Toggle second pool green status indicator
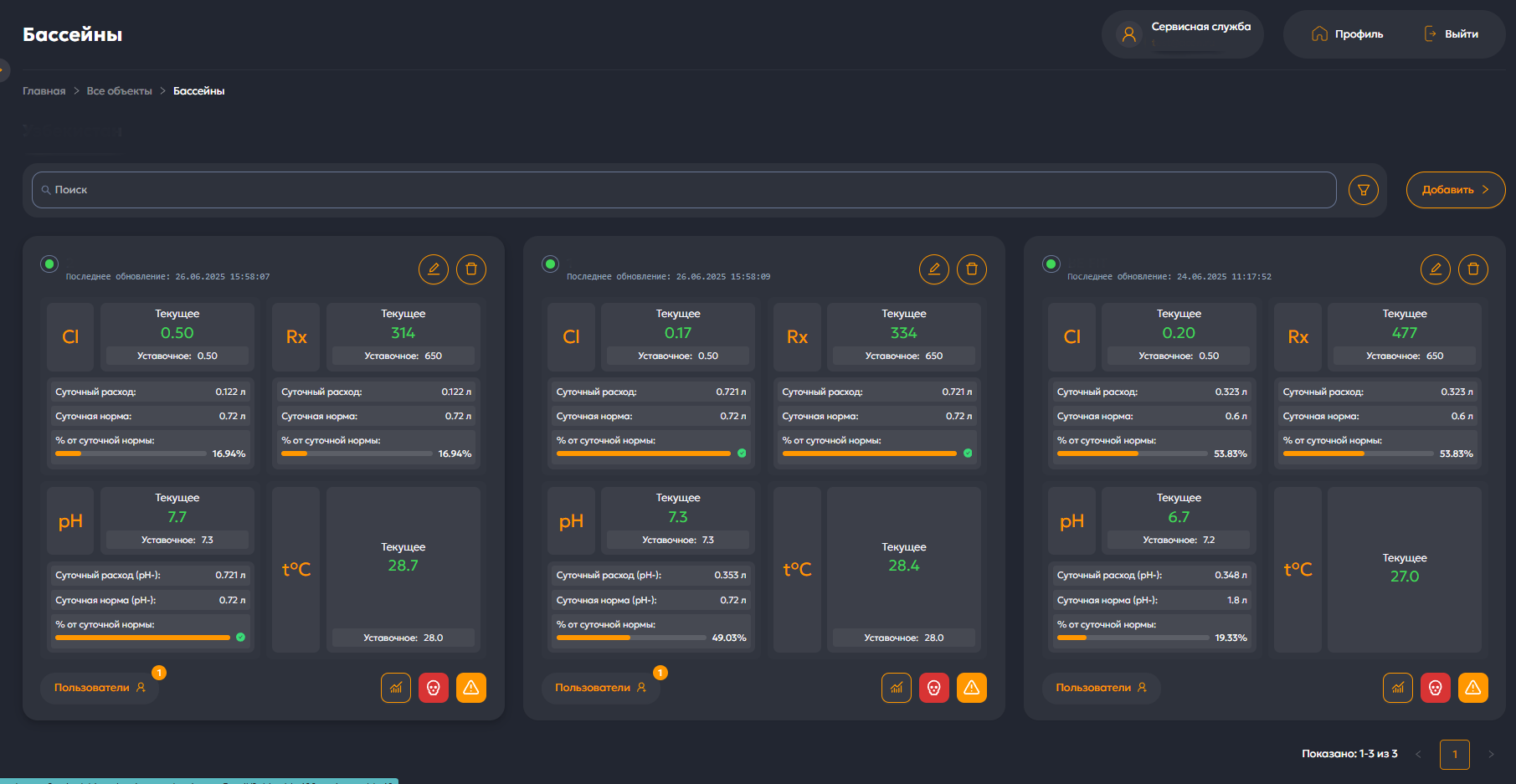This screenshot has width=1516, height=784. pos(550,264)
